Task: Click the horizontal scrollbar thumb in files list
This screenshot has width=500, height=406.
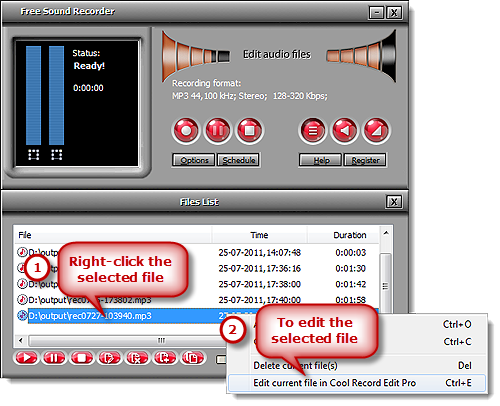Action: click(127, 340)
